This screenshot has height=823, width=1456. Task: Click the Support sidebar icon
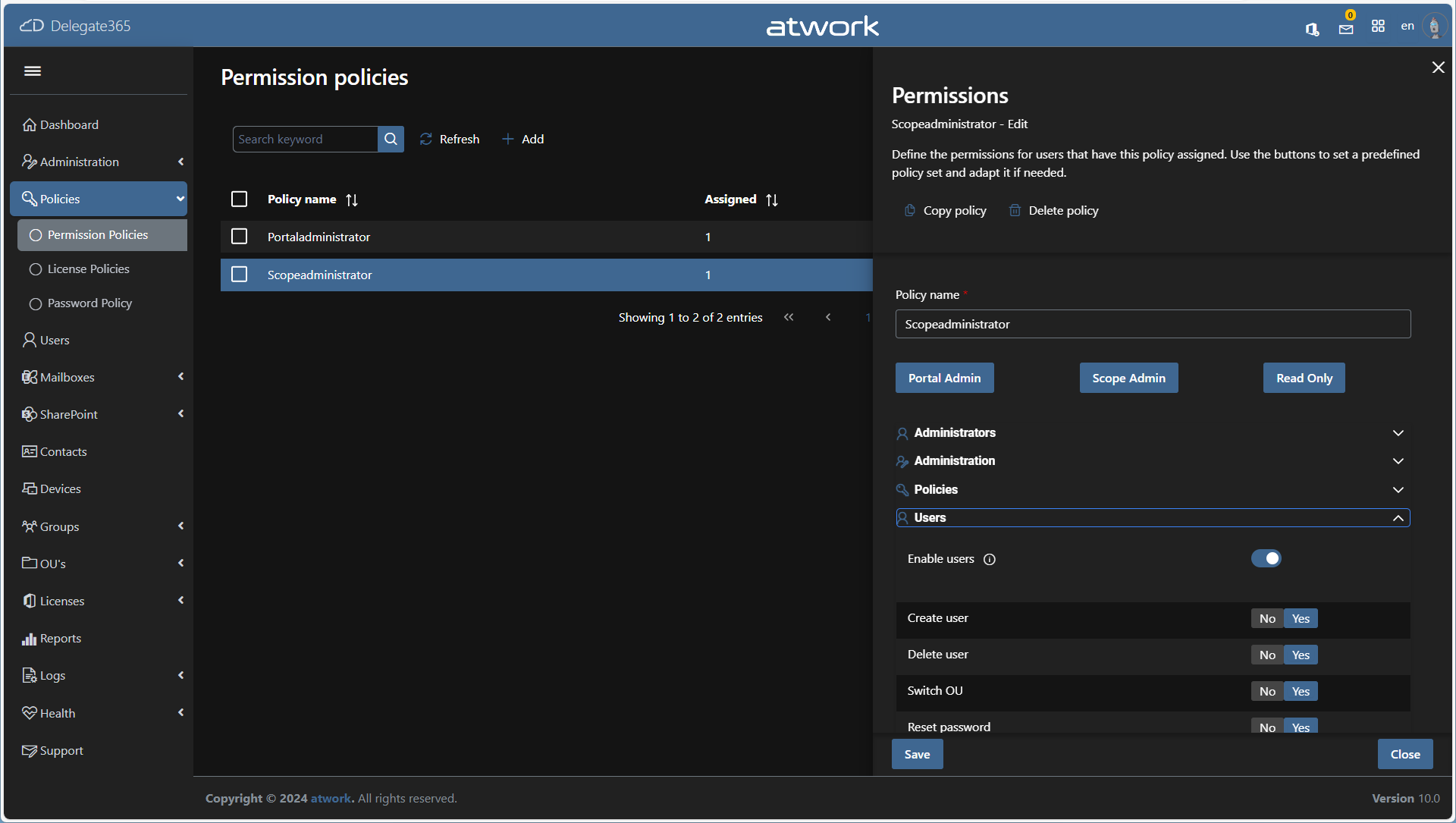click(x=30, y=751)
